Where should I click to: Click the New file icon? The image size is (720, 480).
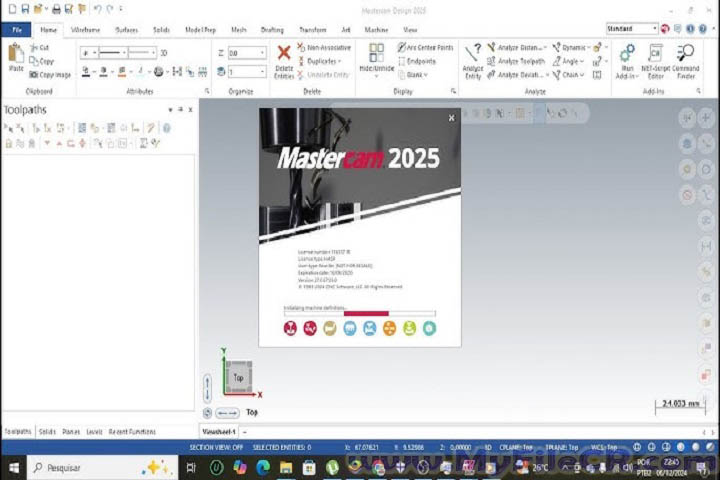[12, 9]
